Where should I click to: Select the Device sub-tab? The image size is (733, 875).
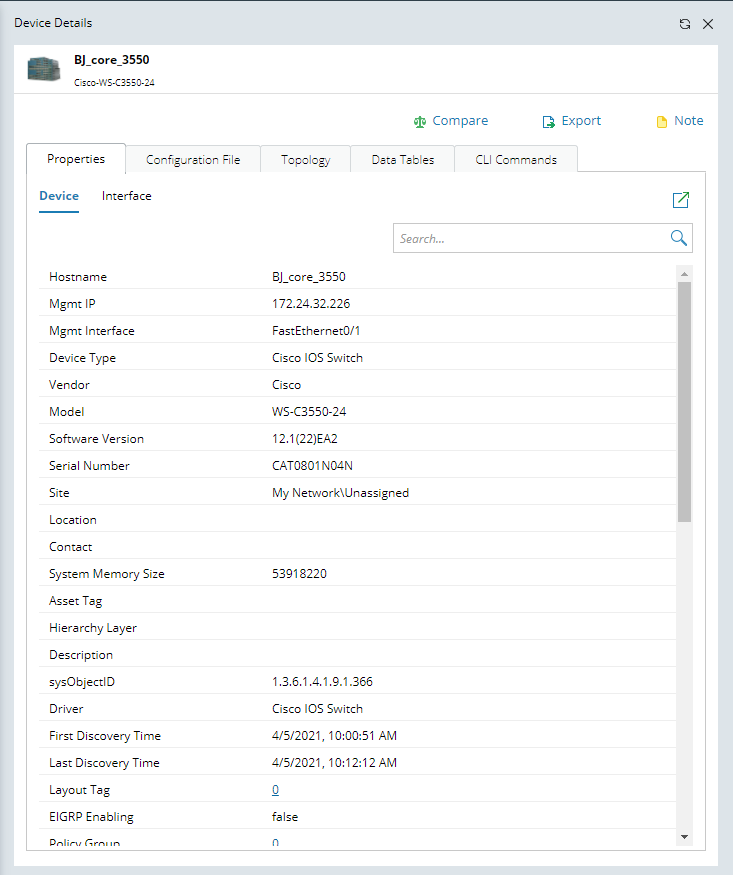59,196
